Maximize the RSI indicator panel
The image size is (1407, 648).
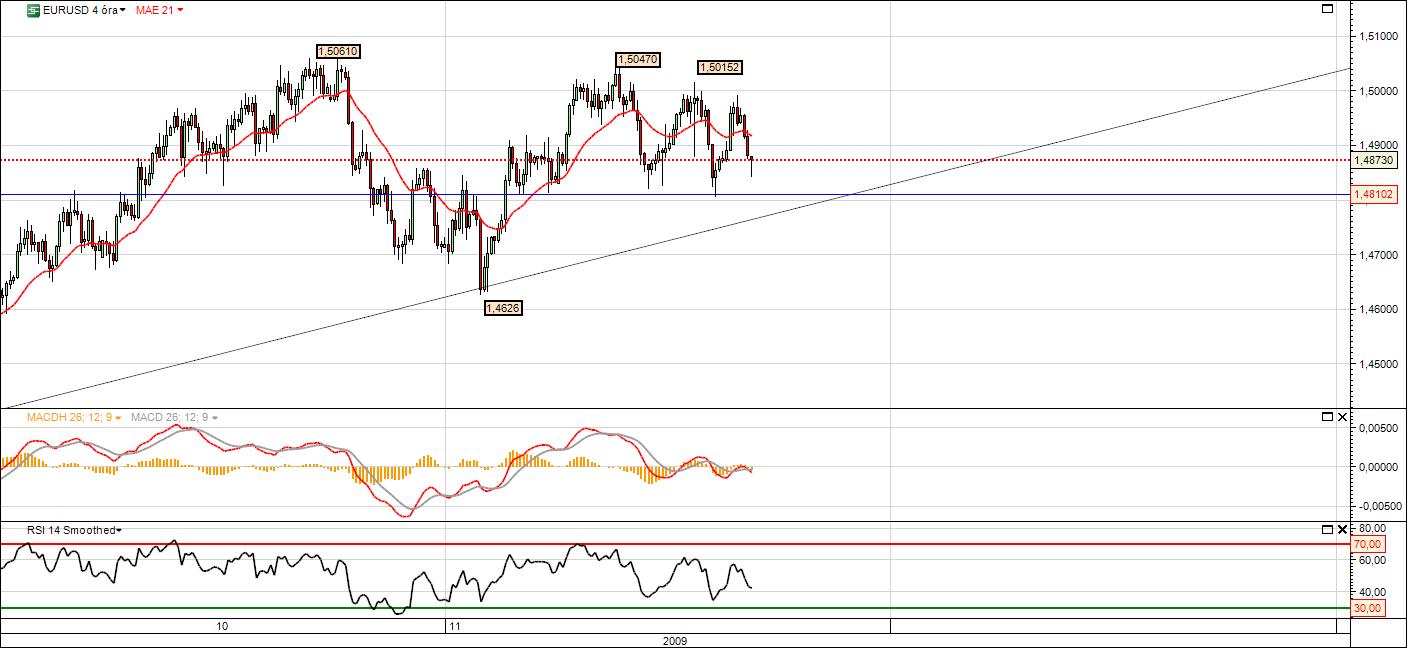[x=1328, y=529]
